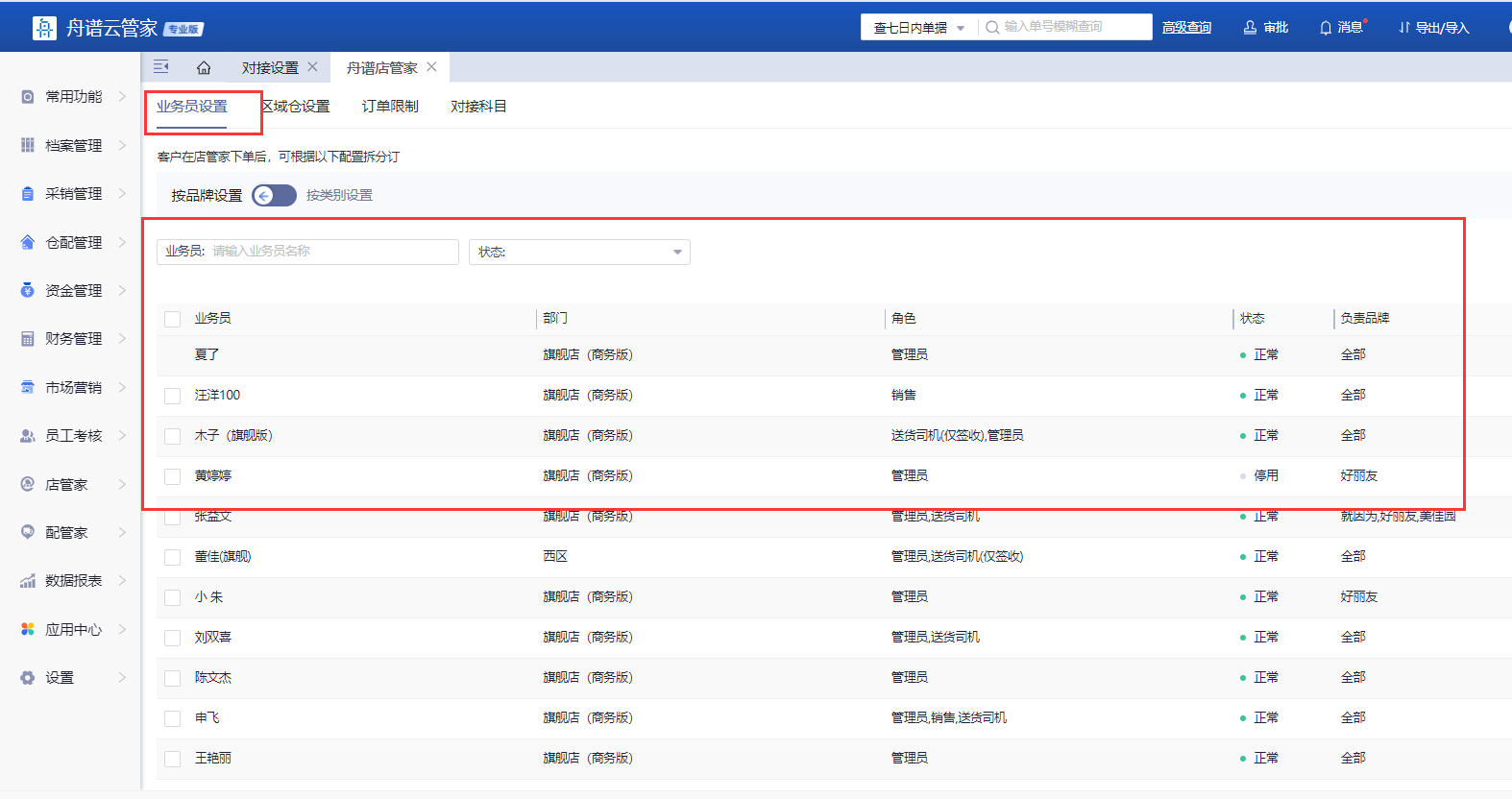1512x799 pixels.
Task: Expand the 采销管理 sidebar menu
Action: 74,194
